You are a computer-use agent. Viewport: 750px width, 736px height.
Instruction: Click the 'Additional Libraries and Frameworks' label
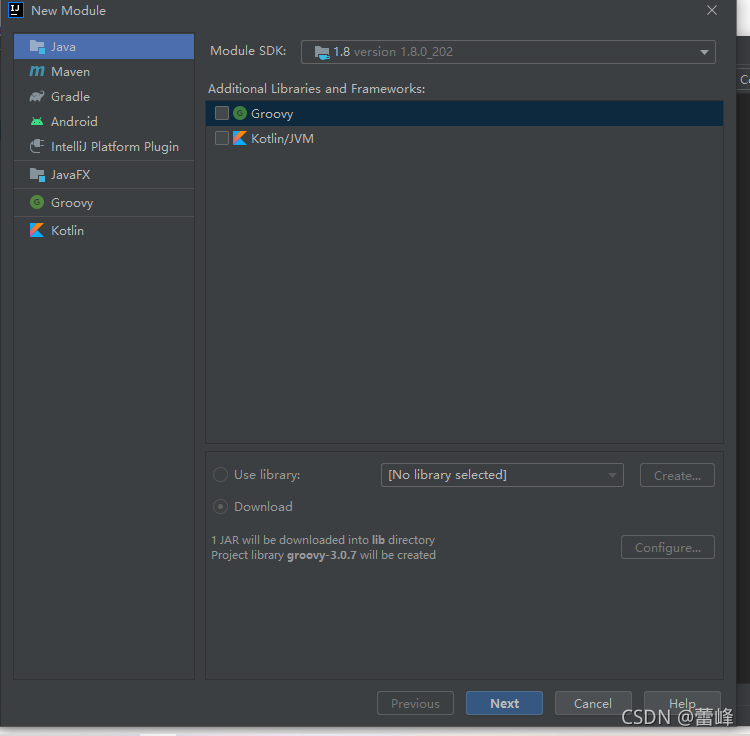pos(316,89)
